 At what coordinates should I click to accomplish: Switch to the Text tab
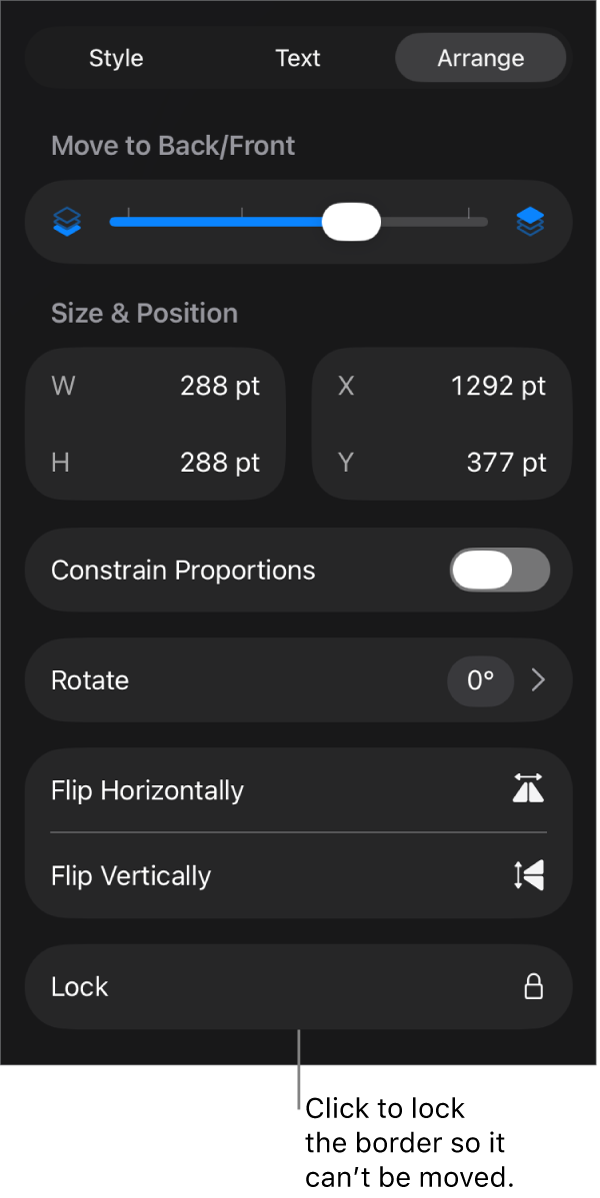[x=297, y=58]
